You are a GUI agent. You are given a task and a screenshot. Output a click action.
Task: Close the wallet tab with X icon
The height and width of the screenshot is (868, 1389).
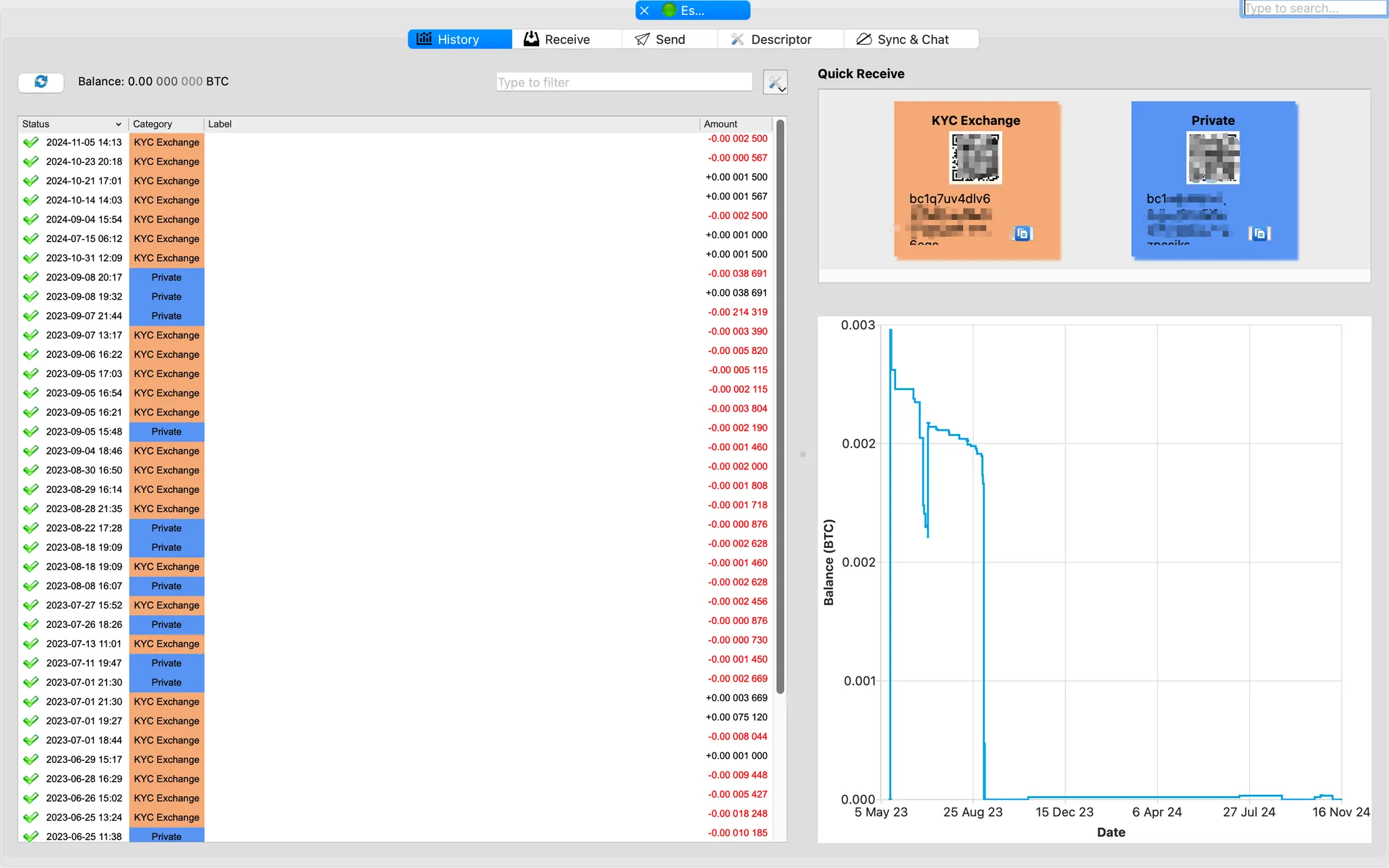pyautogui.click(x=645, y=10)
